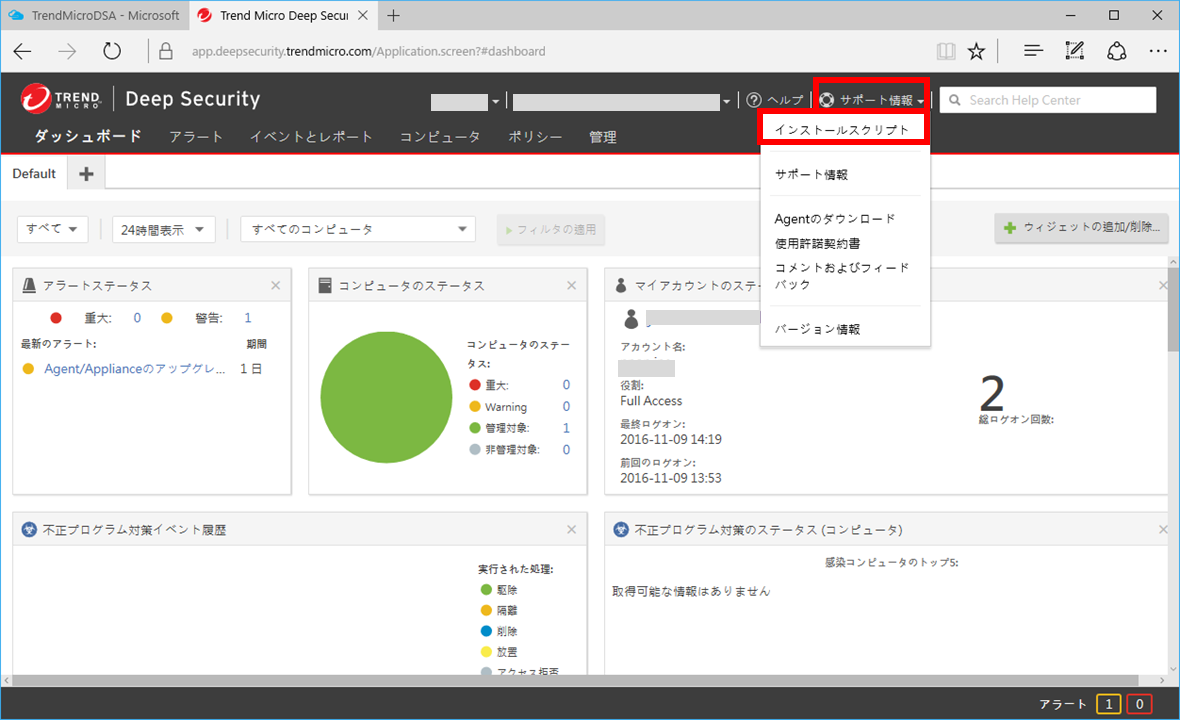Viewport: 1180px width, 720px height.
Task: Open the wide redacted tenant dropdown arrow
Action: 726,102
